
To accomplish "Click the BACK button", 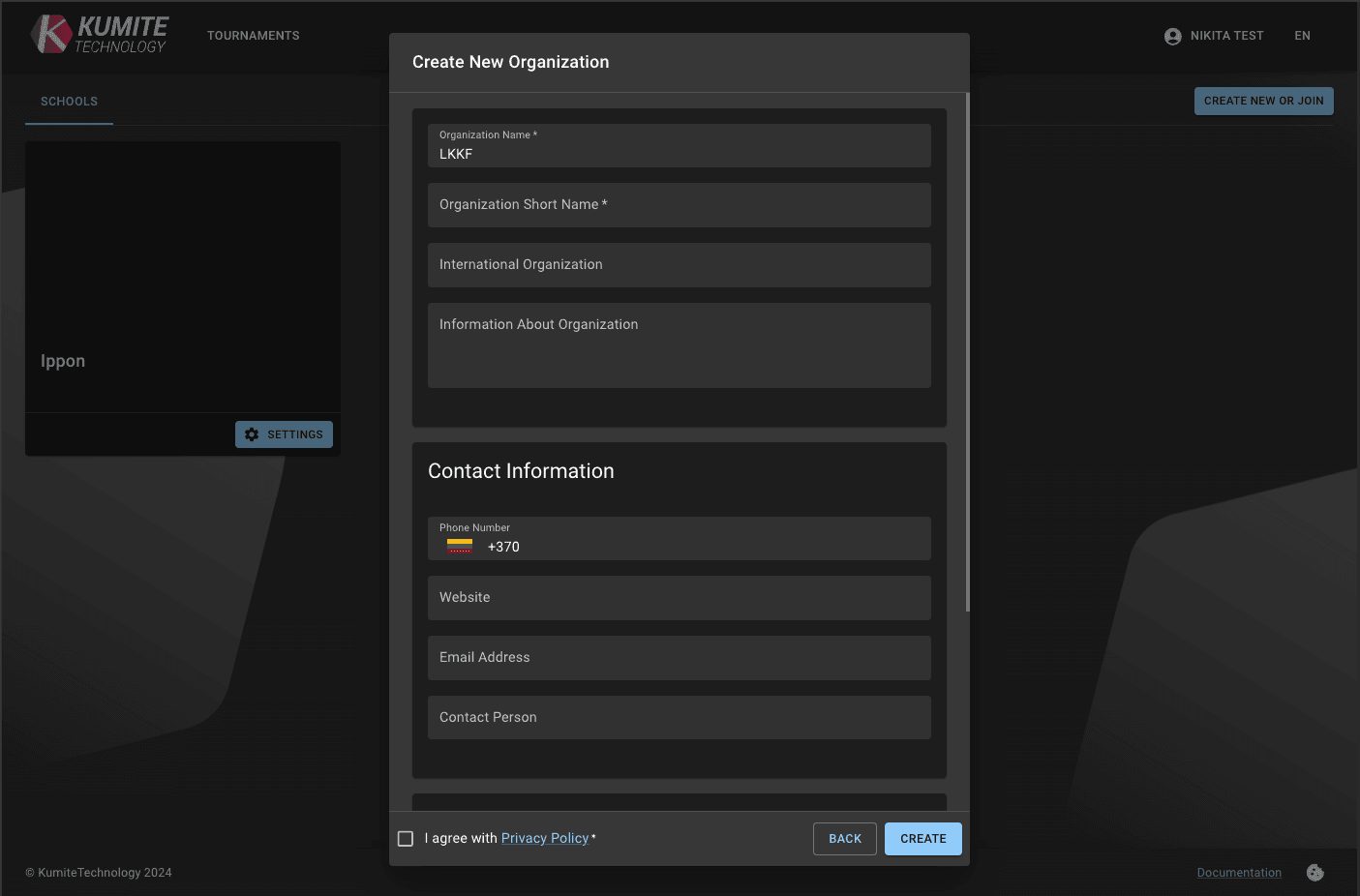I will [x=844, y=838].
